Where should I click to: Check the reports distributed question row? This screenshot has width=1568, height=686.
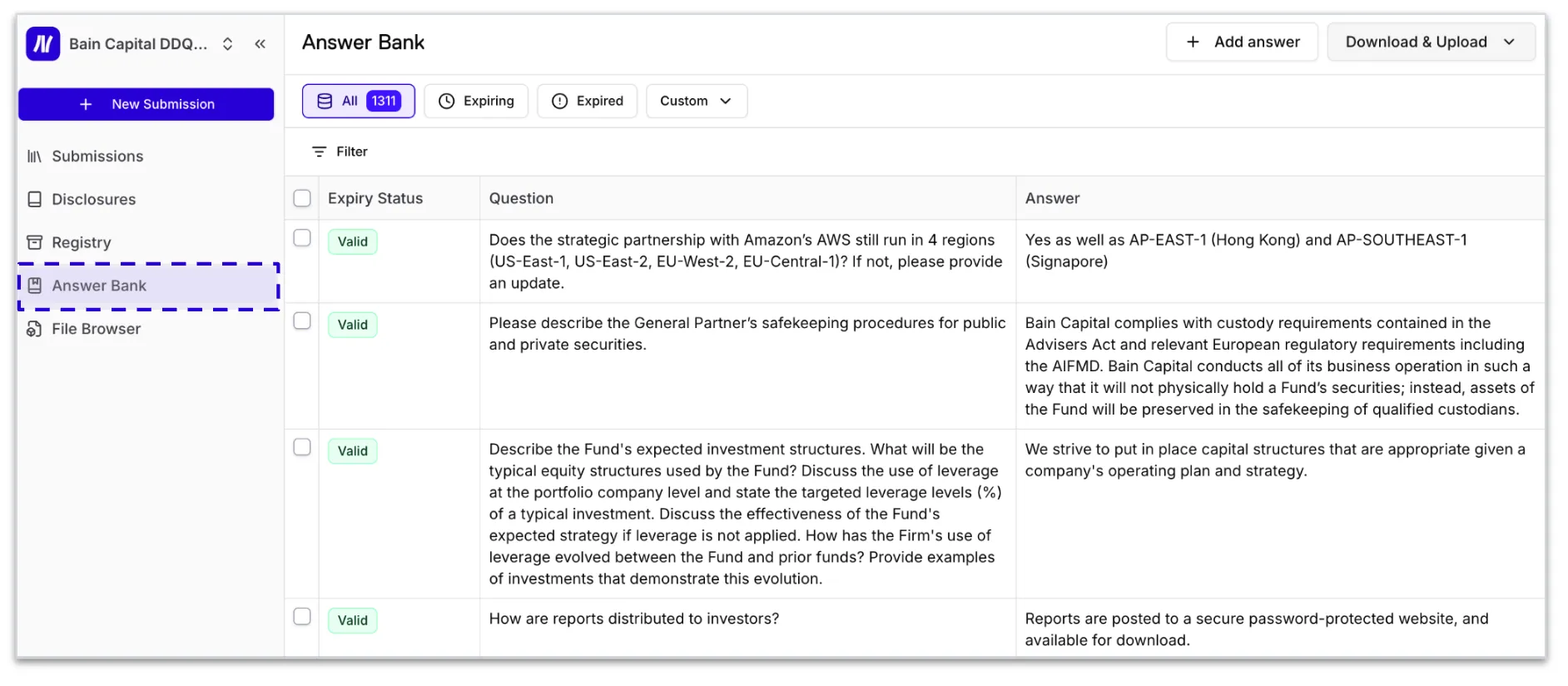(x=302, y=617)
